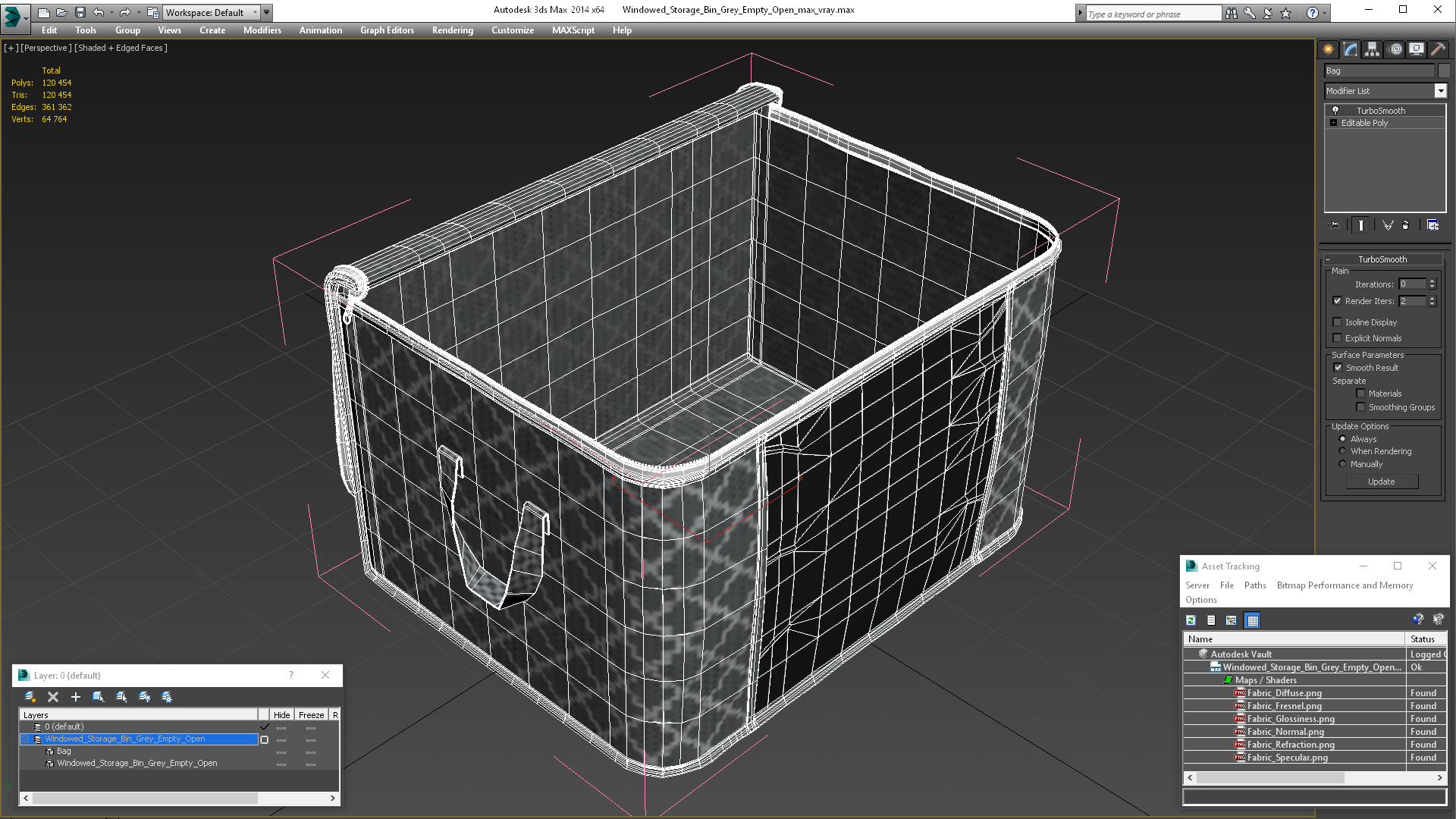Click Freeze/Unfreeze All Layers icon

(167, 697)
